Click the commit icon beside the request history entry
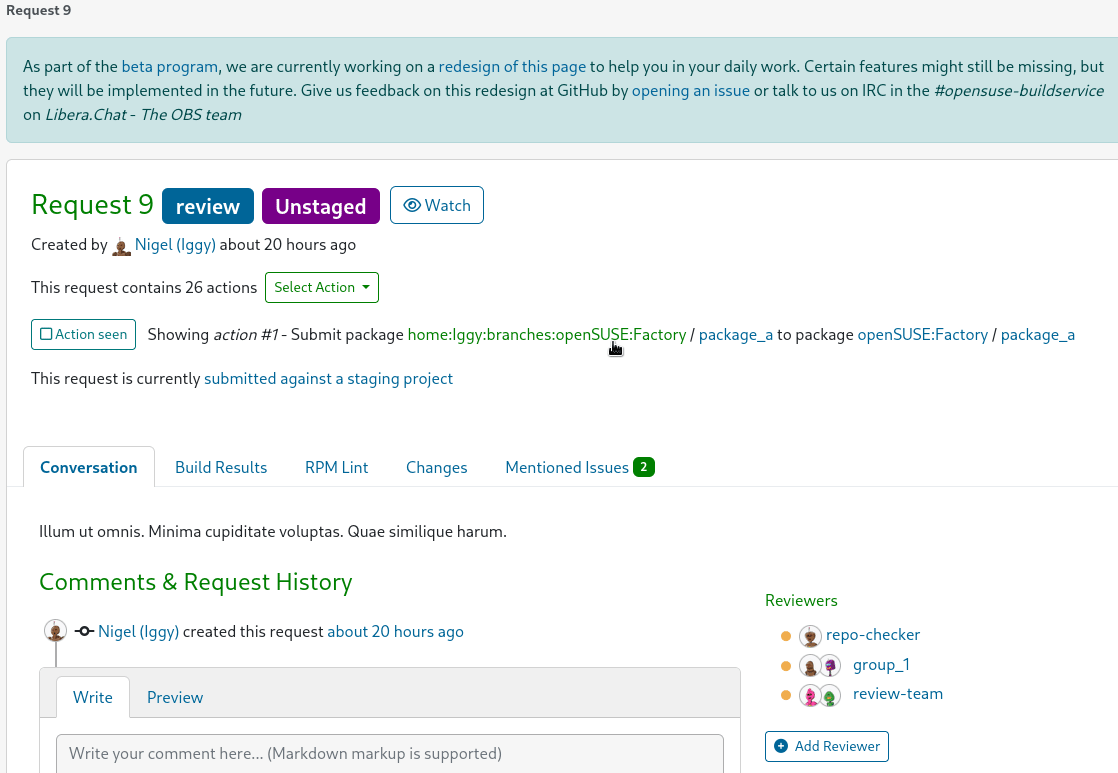1118x773 pixels. click(x=86, y=631)
